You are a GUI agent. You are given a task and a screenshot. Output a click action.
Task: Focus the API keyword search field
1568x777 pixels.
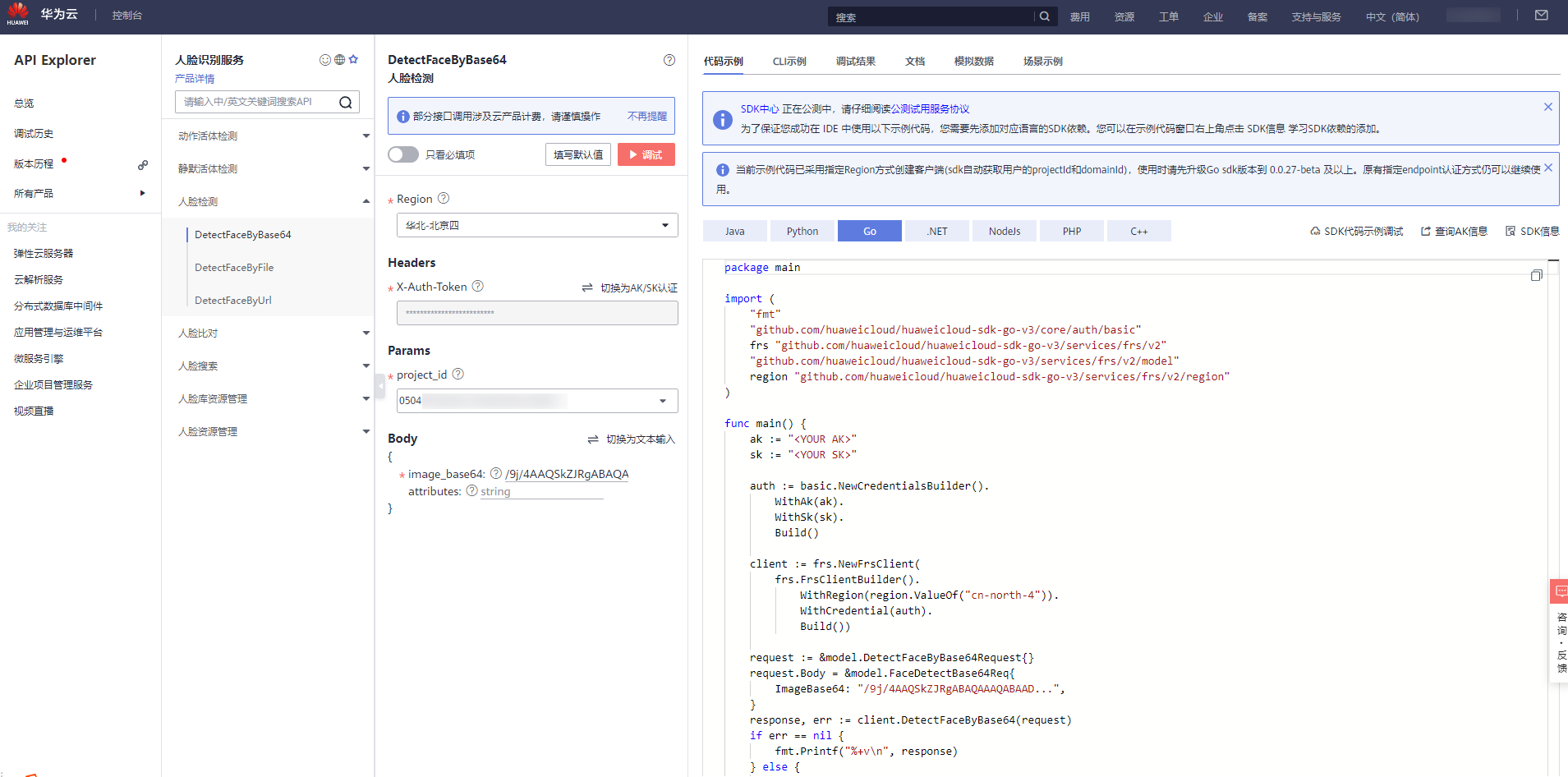click(x=257, y=102)
